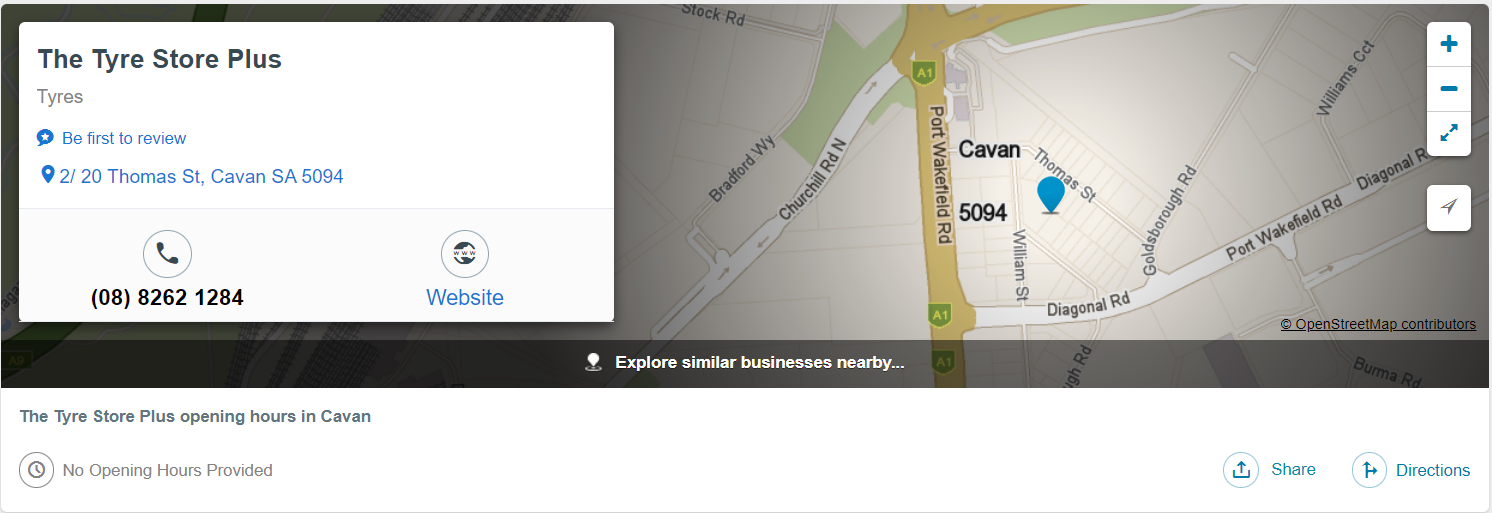This screenshot has width=1492, height=513.
Task: Click the top A1 route shield
Action: 924,73
